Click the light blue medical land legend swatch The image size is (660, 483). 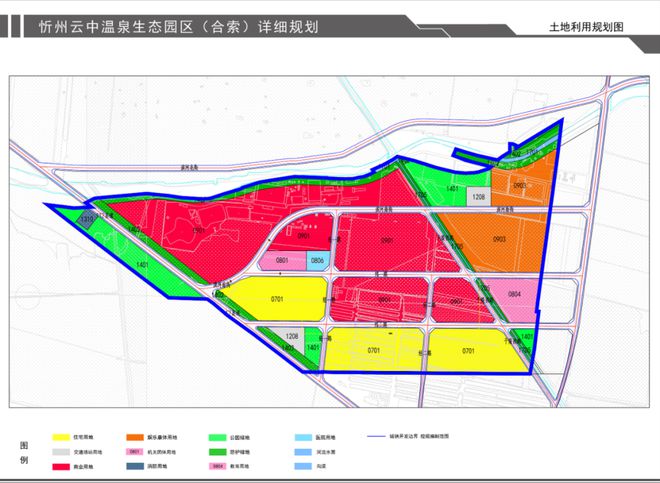coord(302,438)
